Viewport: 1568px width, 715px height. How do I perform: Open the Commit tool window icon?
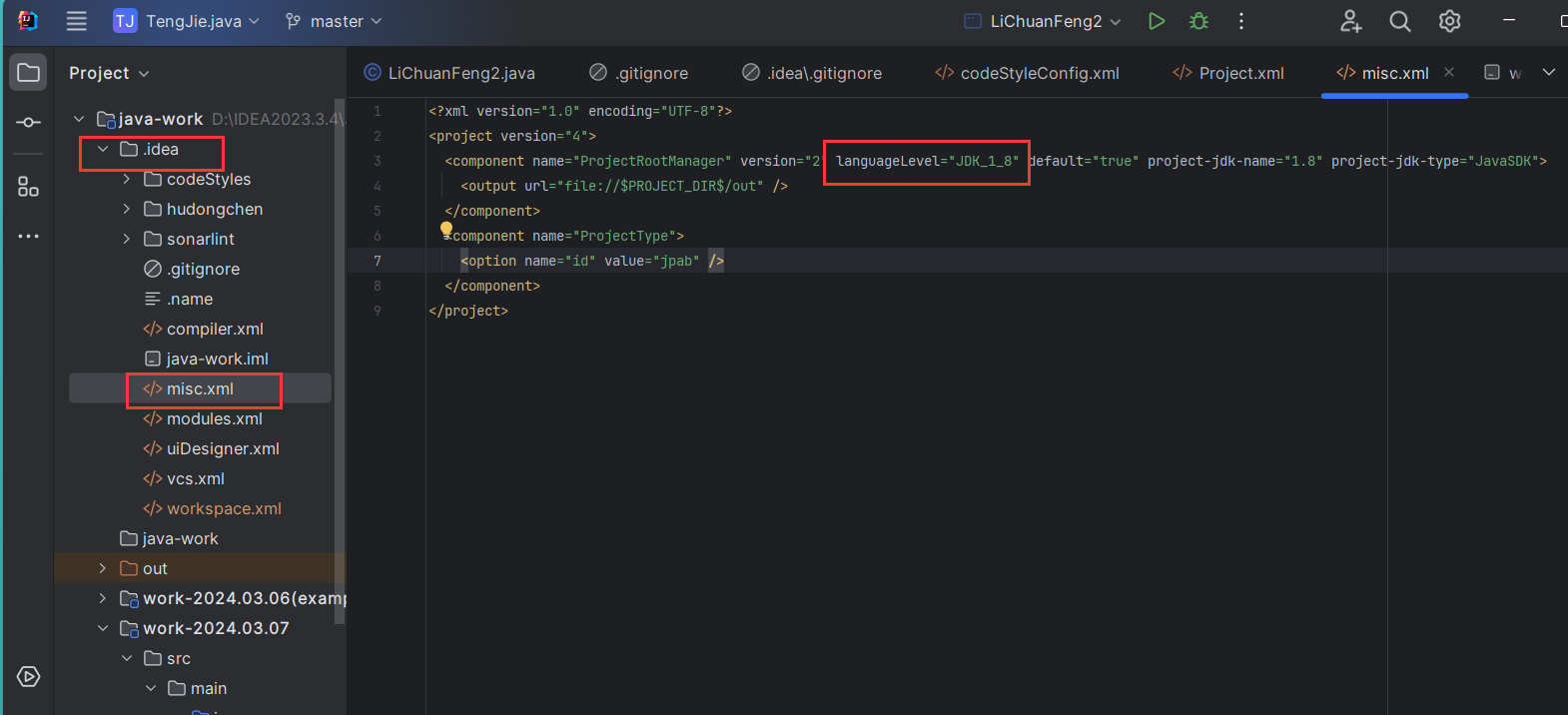pyautogui.click(x=29, y=122)
